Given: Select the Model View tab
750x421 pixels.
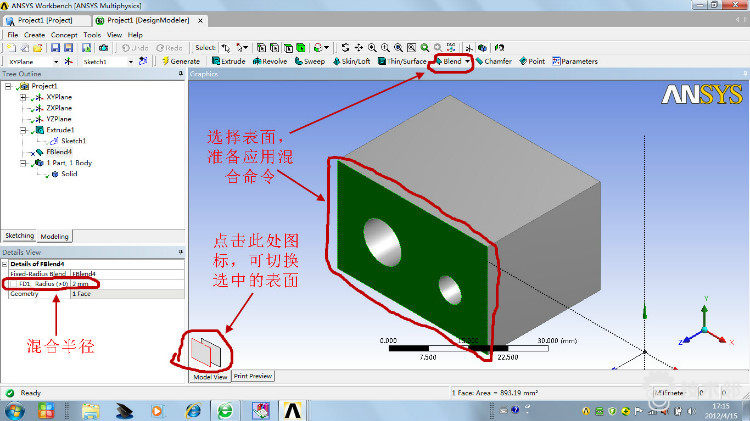Looking at the screenshot, I should (x=210, y=377).
